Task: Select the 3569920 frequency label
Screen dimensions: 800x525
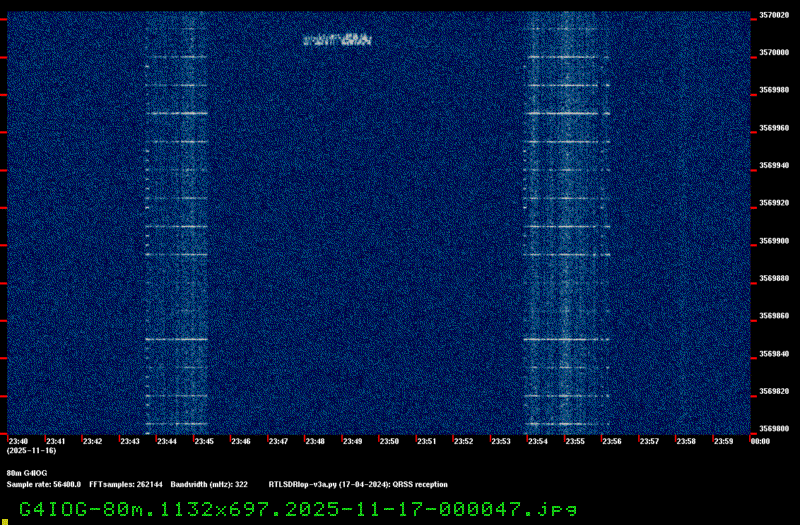Action: 774,203
